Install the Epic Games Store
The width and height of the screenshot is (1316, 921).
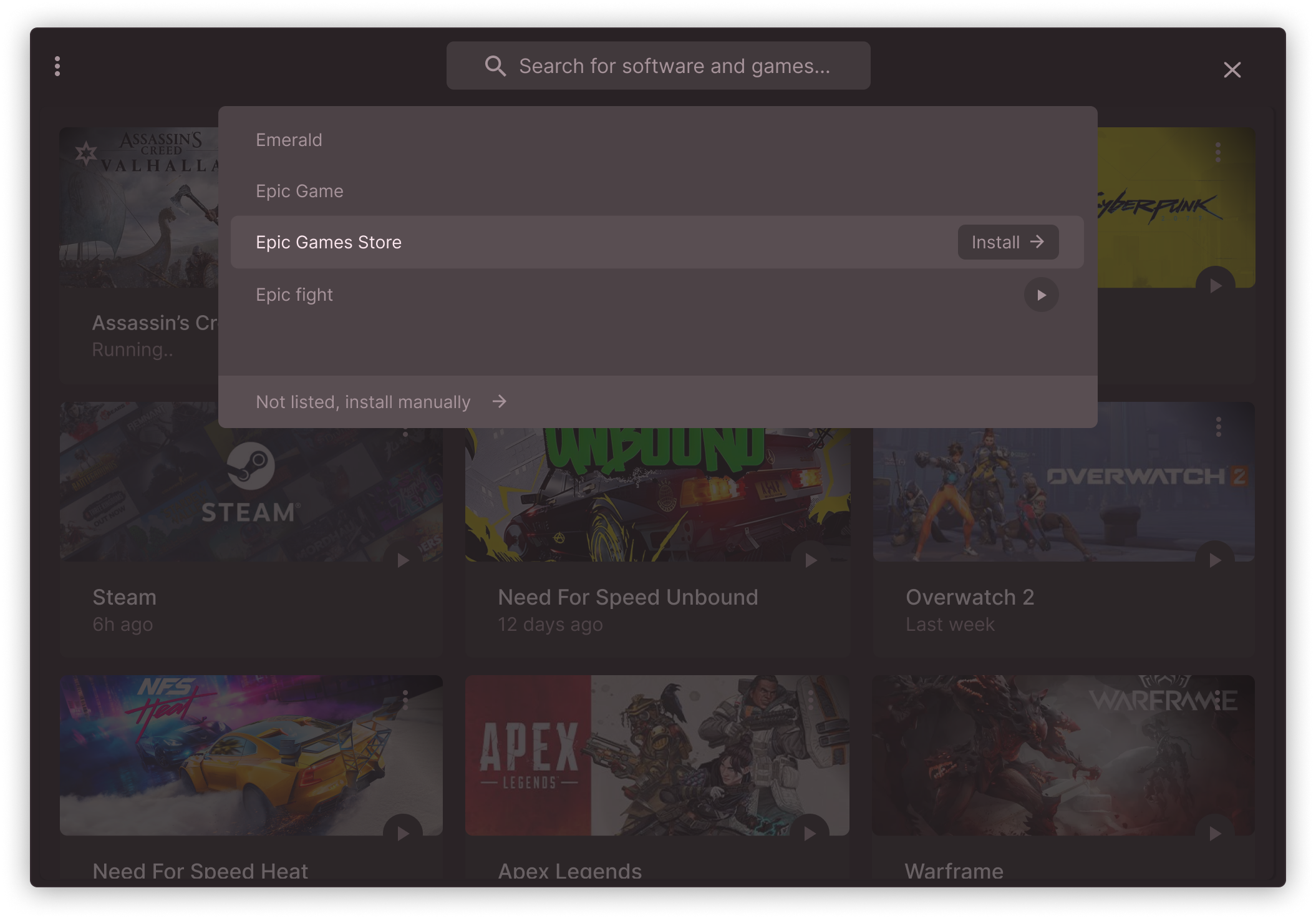tap(1007, 242)
